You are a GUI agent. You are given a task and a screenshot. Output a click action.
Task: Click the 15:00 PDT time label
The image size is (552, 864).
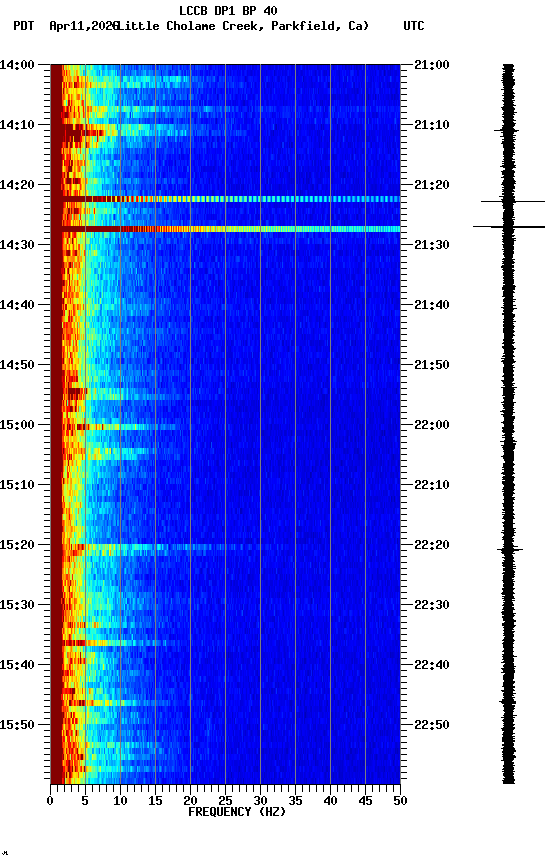pos(17,425)
